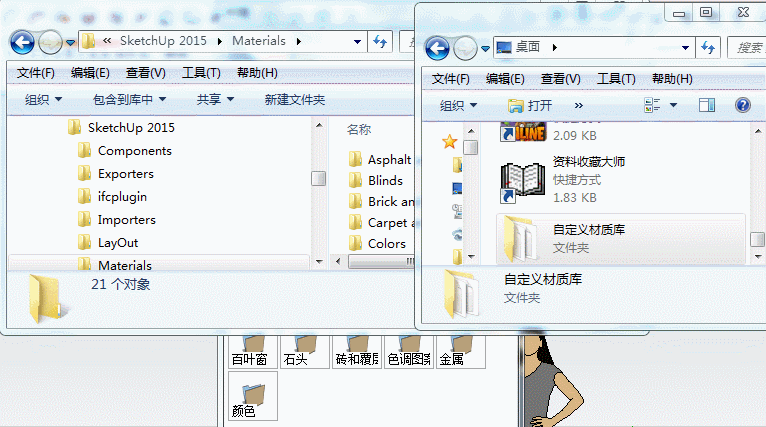Open recent pages dropdown in desktop window

click(x=485, y=49)
